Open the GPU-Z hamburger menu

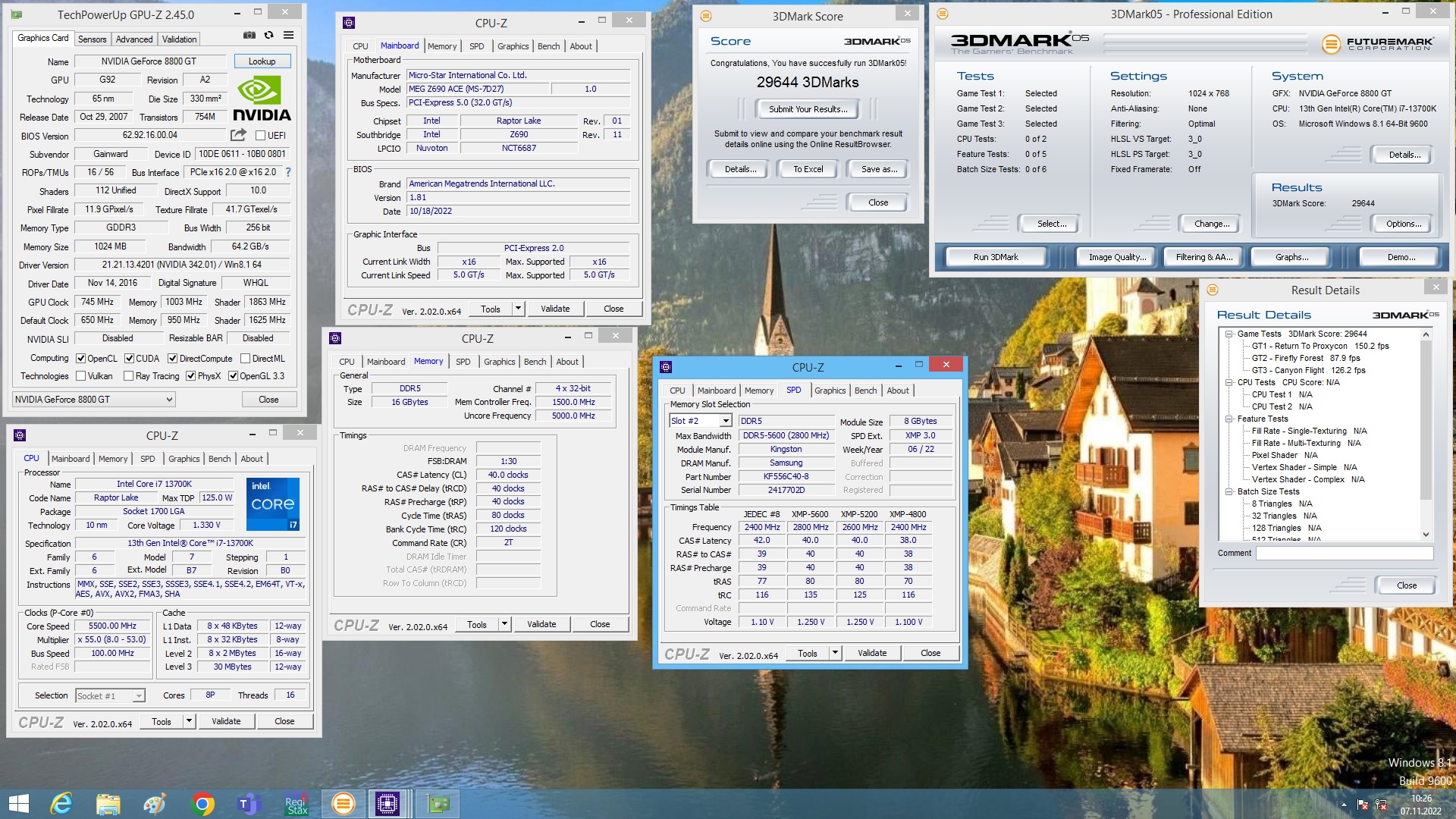[288, 36]
